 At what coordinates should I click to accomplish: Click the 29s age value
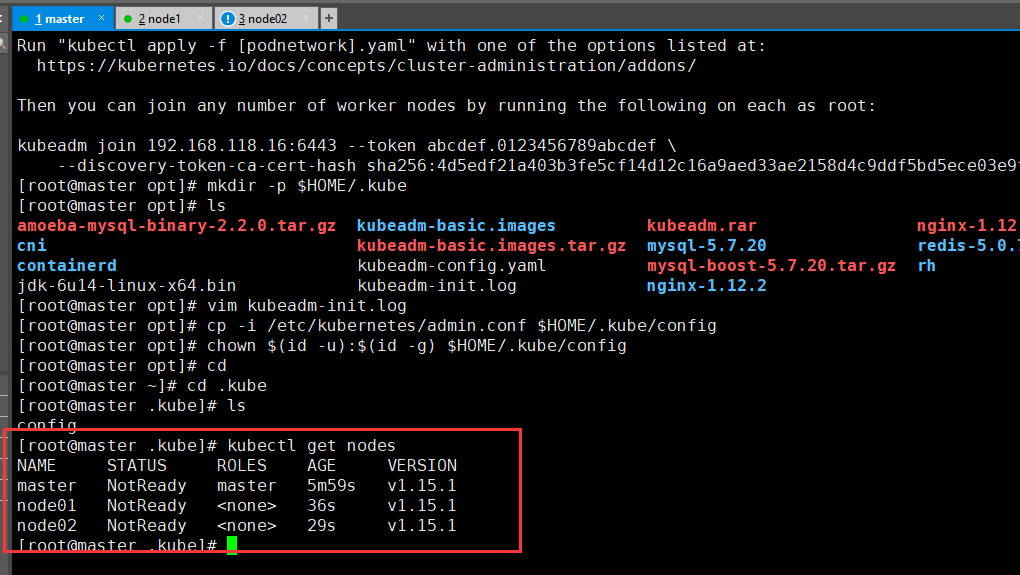click(321, 526)
